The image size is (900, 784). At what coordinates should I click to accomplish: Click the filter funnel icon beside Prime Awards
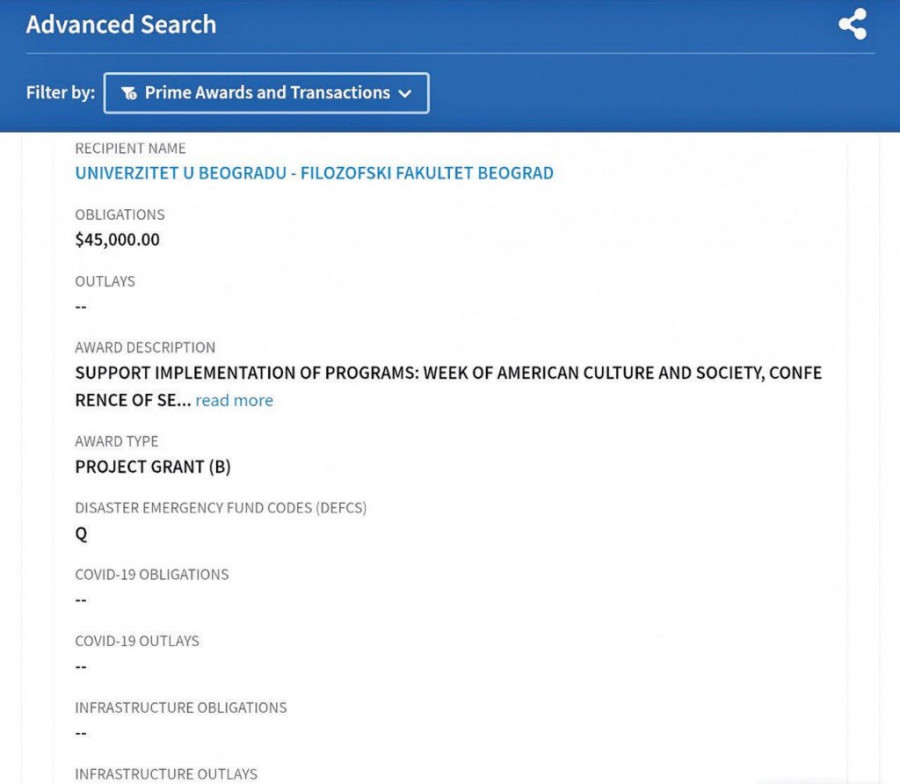point(129,93)
